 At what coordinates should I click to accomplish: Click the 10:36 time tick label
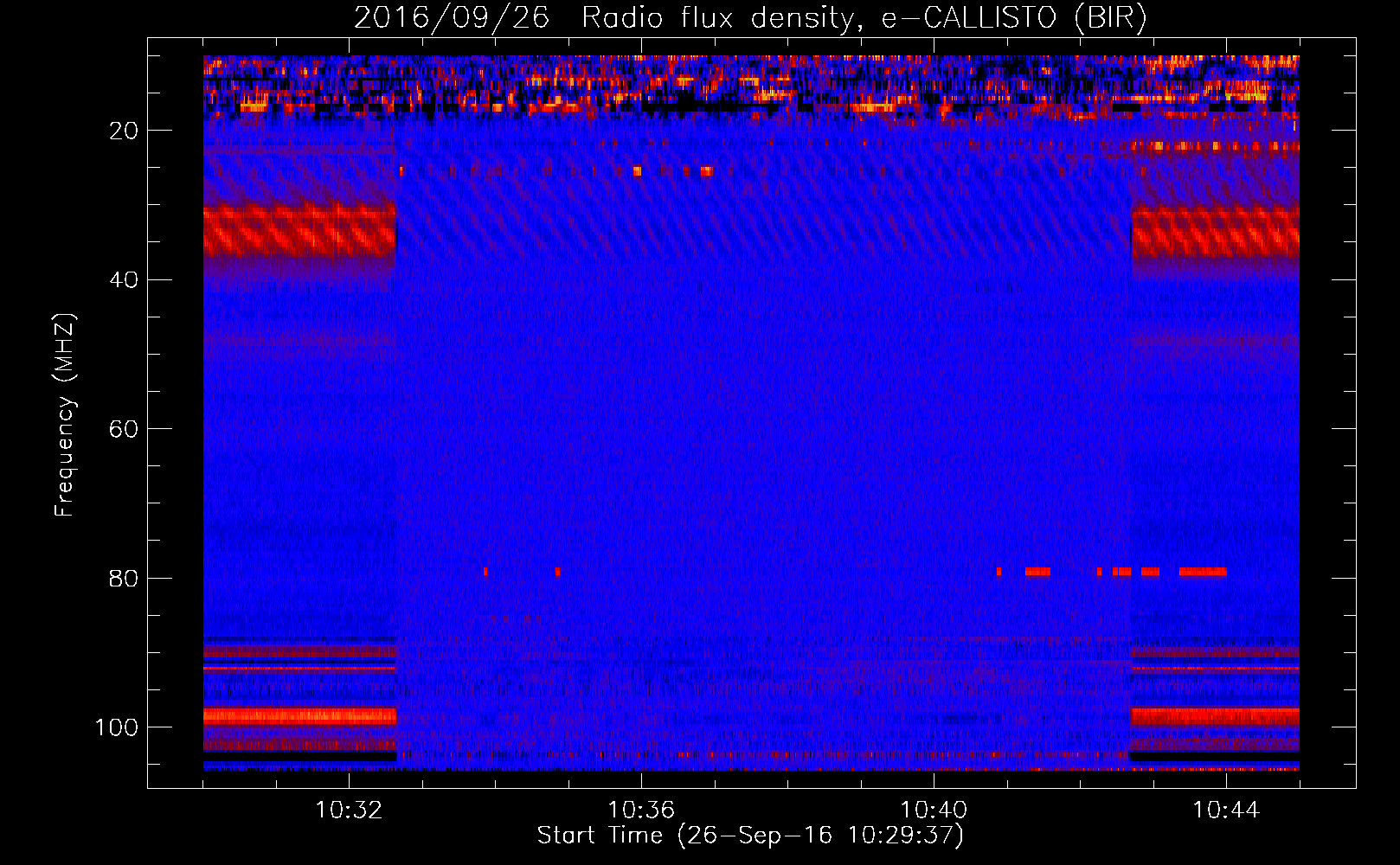[x=641, y=811]
